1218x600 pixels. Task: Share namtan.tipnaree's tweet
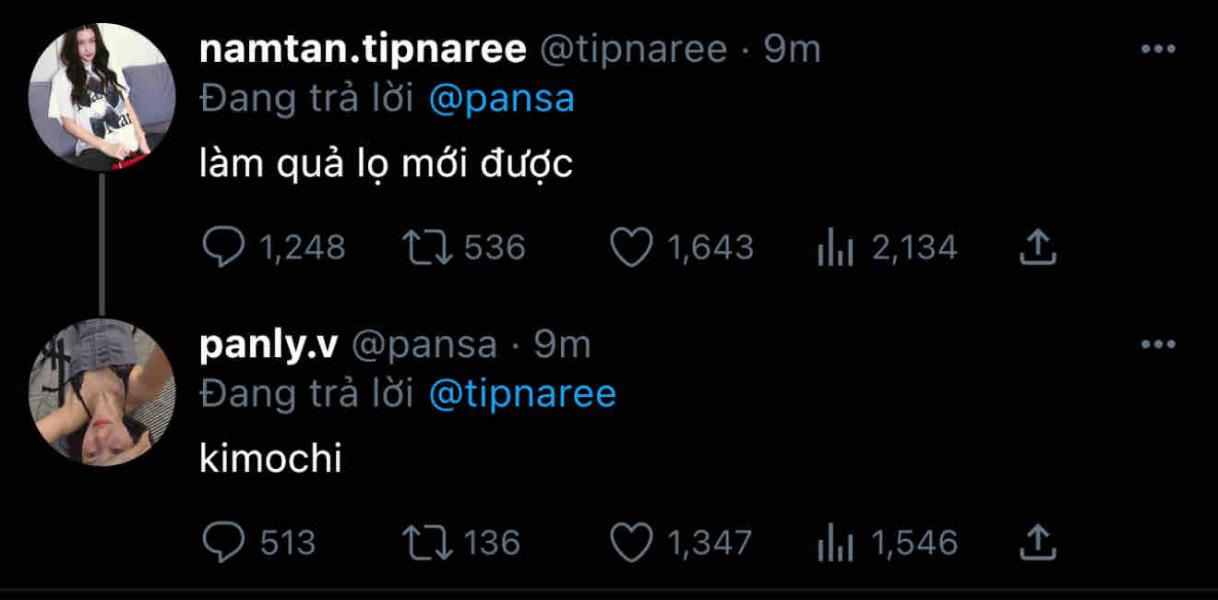[x=1037, y=247]
